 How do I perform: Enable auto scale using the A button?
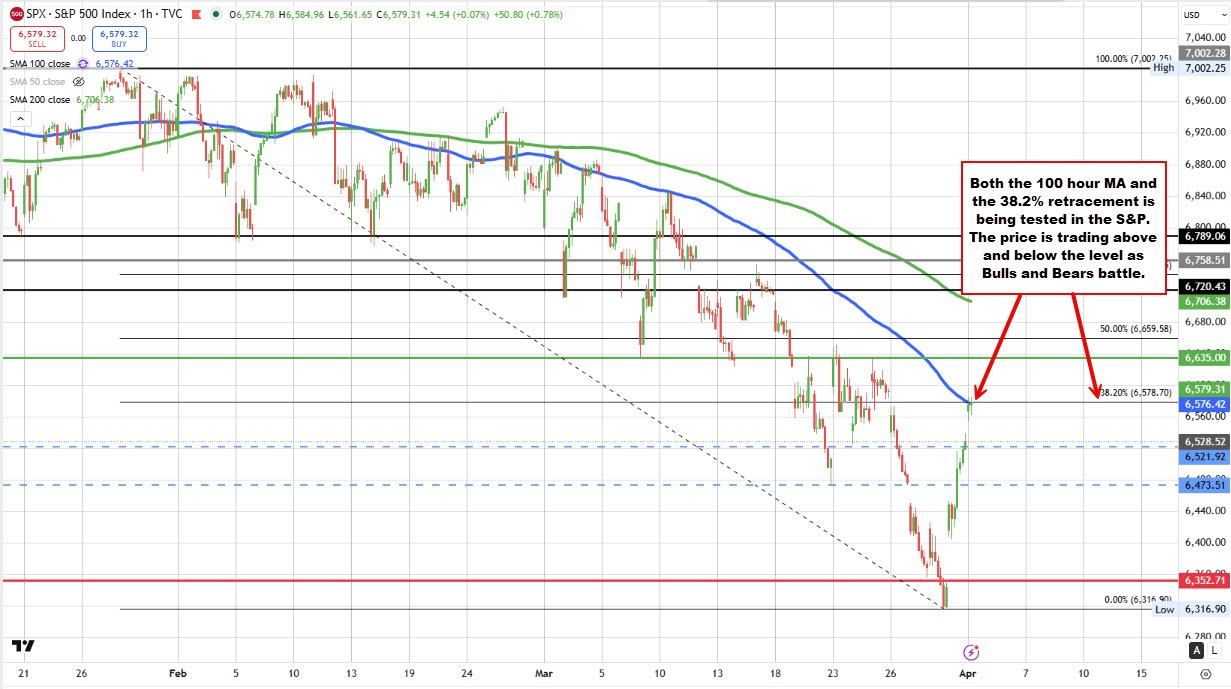click(x=1197, y=650)
